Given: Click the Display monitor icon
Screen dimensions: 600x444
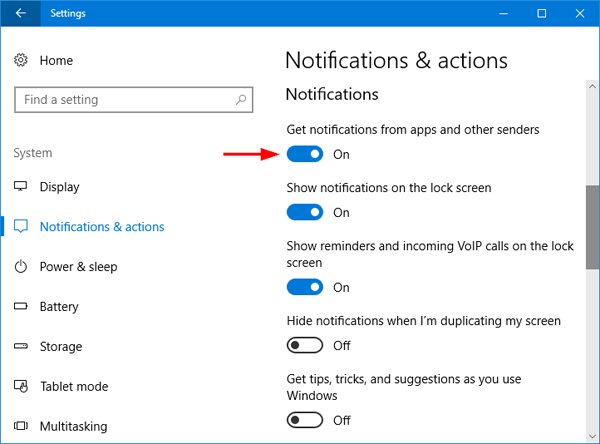Looking at the screenshot, I should [x=21, y=187].
